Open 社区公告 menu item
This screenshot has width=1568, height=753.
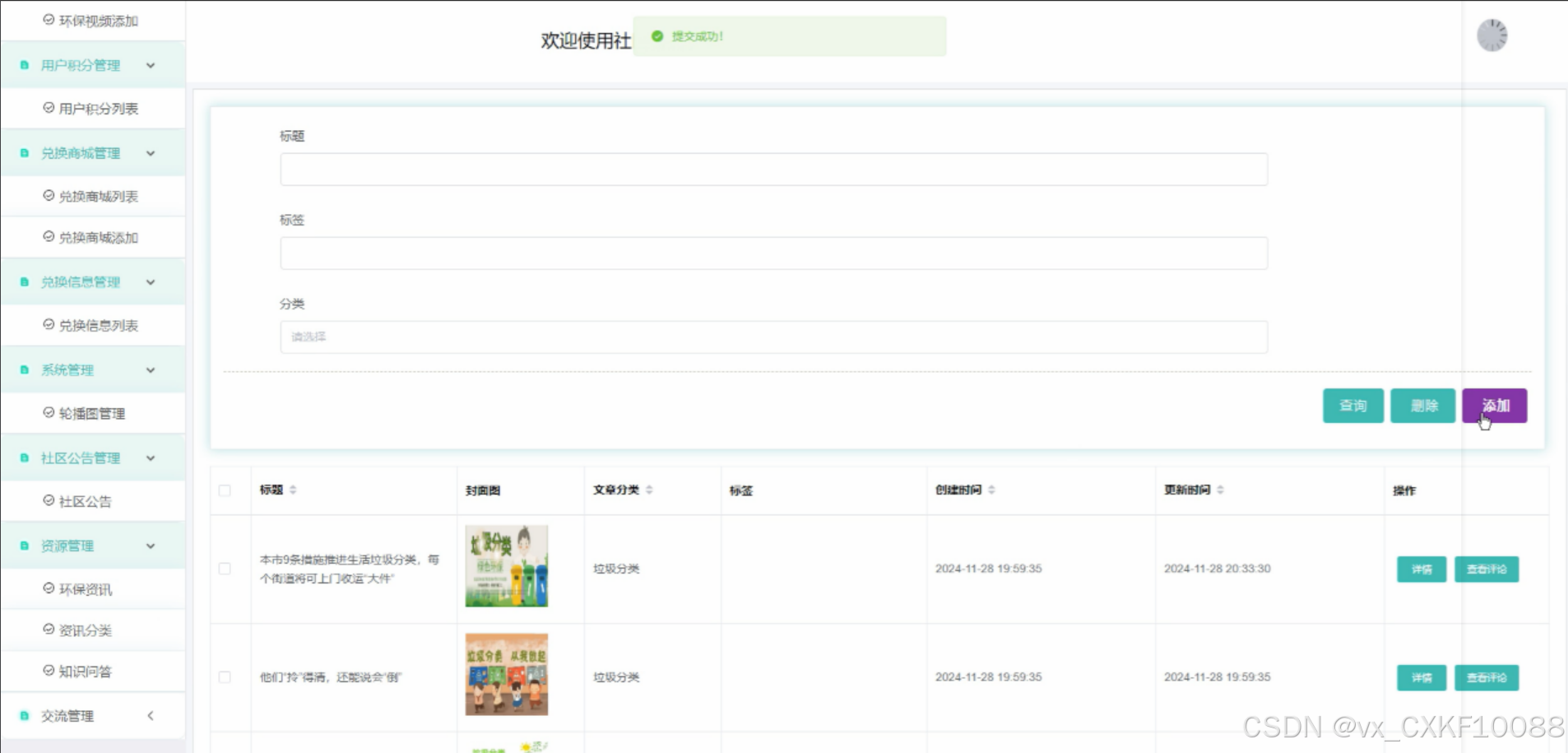(x=92, y=502)
